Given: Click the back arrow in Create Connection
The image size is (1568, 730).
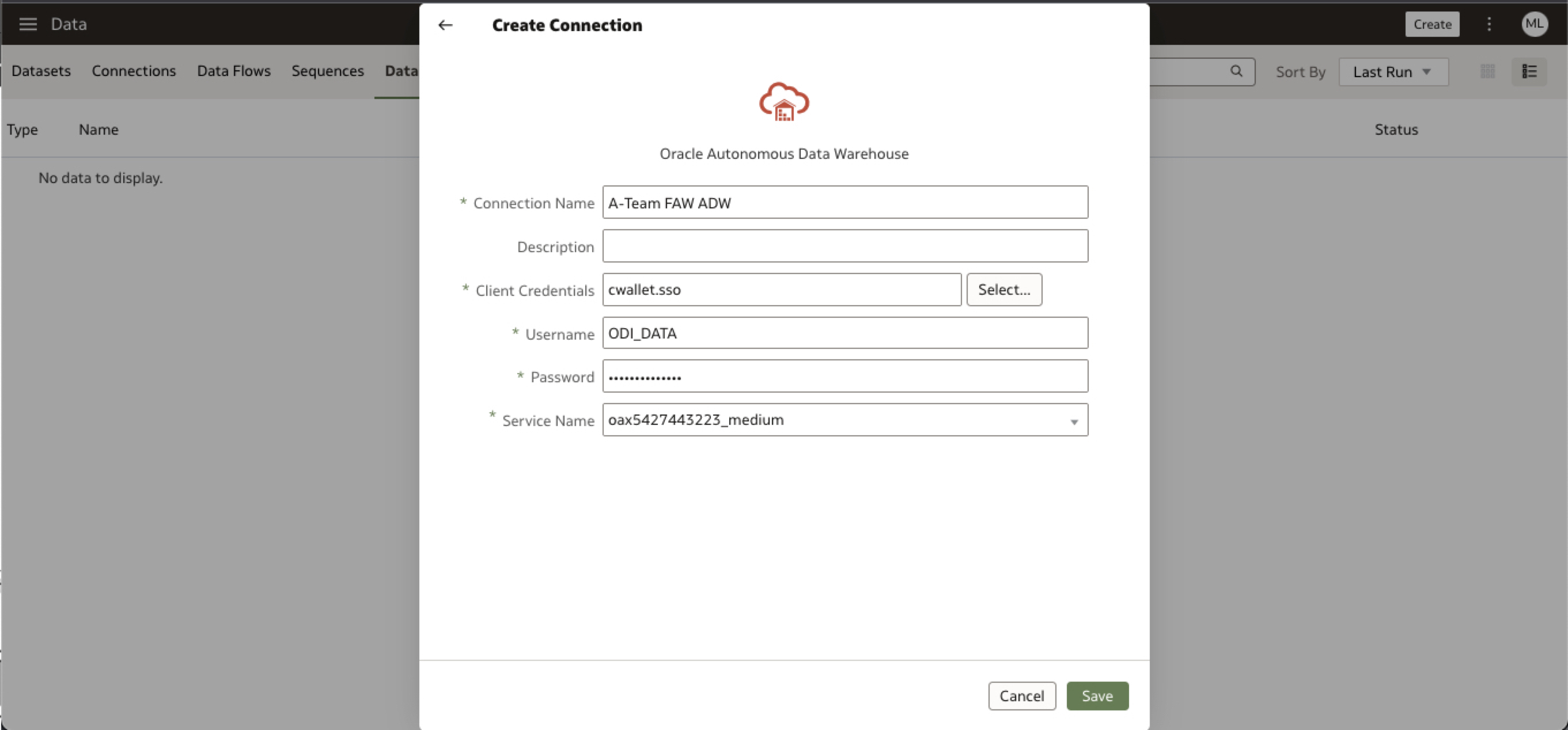Looking at the screenshot, I should point(445,25).
